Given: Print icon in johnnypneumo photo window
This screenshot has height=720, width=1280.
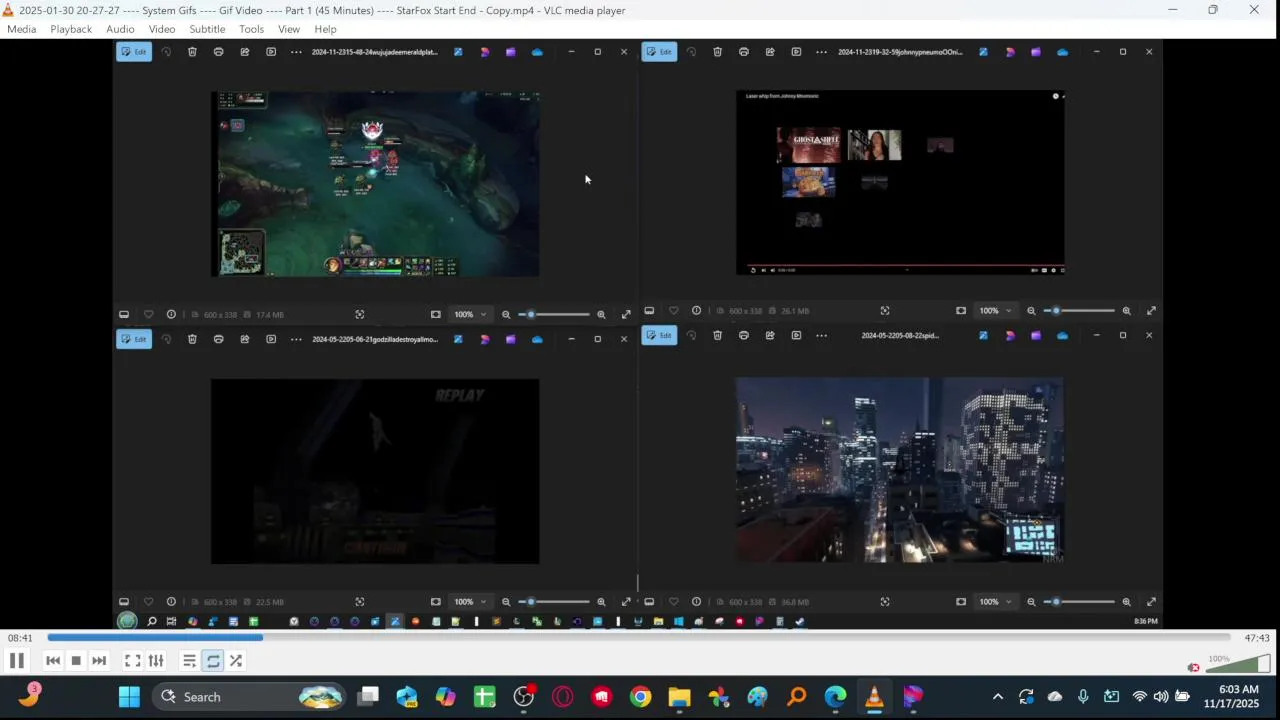Looking at the screenshot, I should coord(743,52).
